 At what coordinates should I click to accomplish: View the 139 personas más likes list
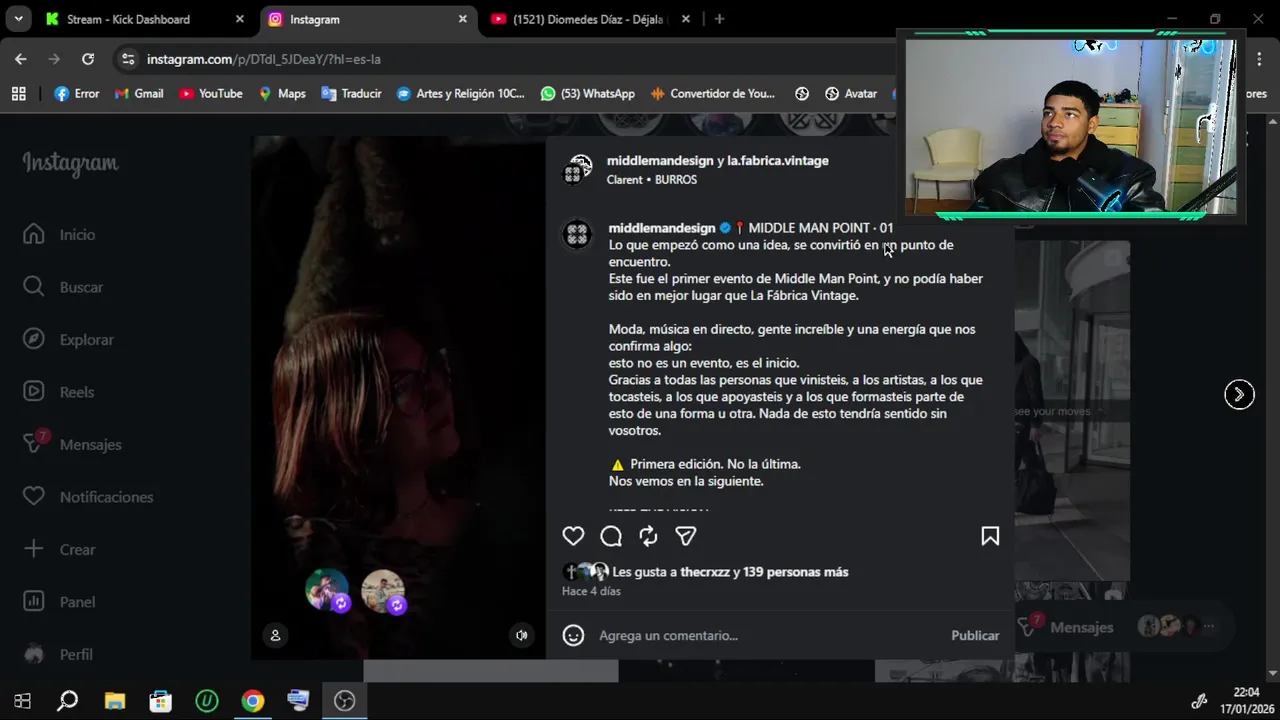pos(796,572)
